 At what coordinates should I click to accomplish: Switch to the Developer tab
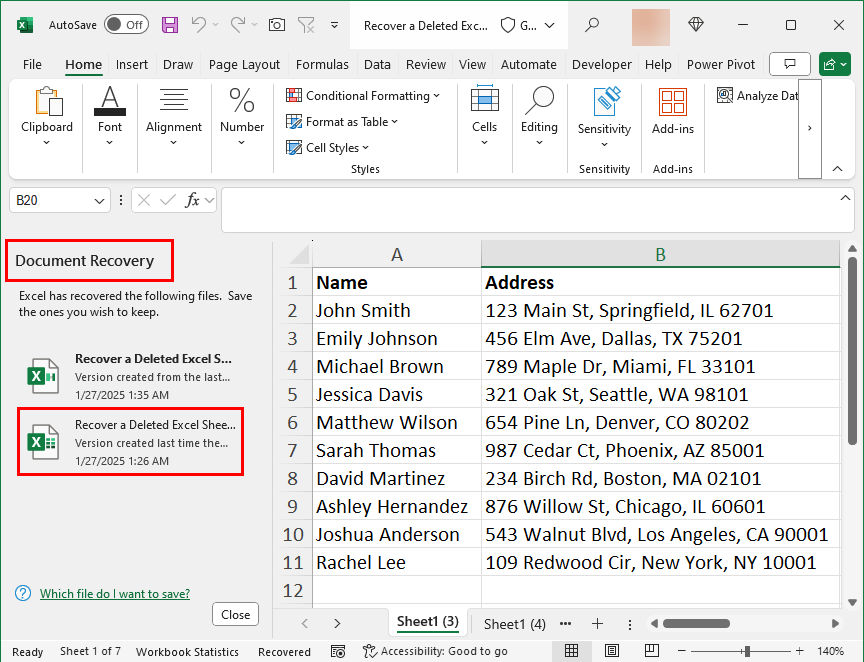coord(602,64)
